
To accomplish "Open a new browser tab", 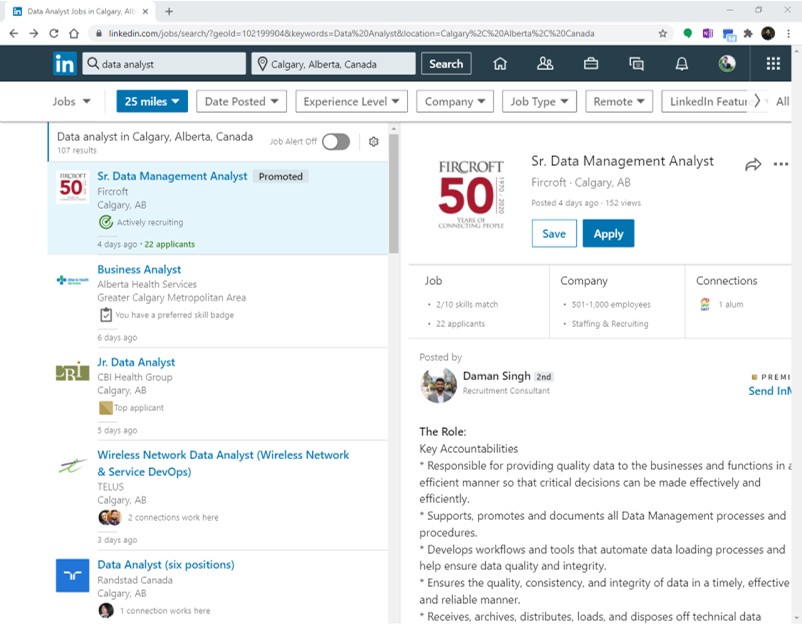I will [x=169, y=11].
